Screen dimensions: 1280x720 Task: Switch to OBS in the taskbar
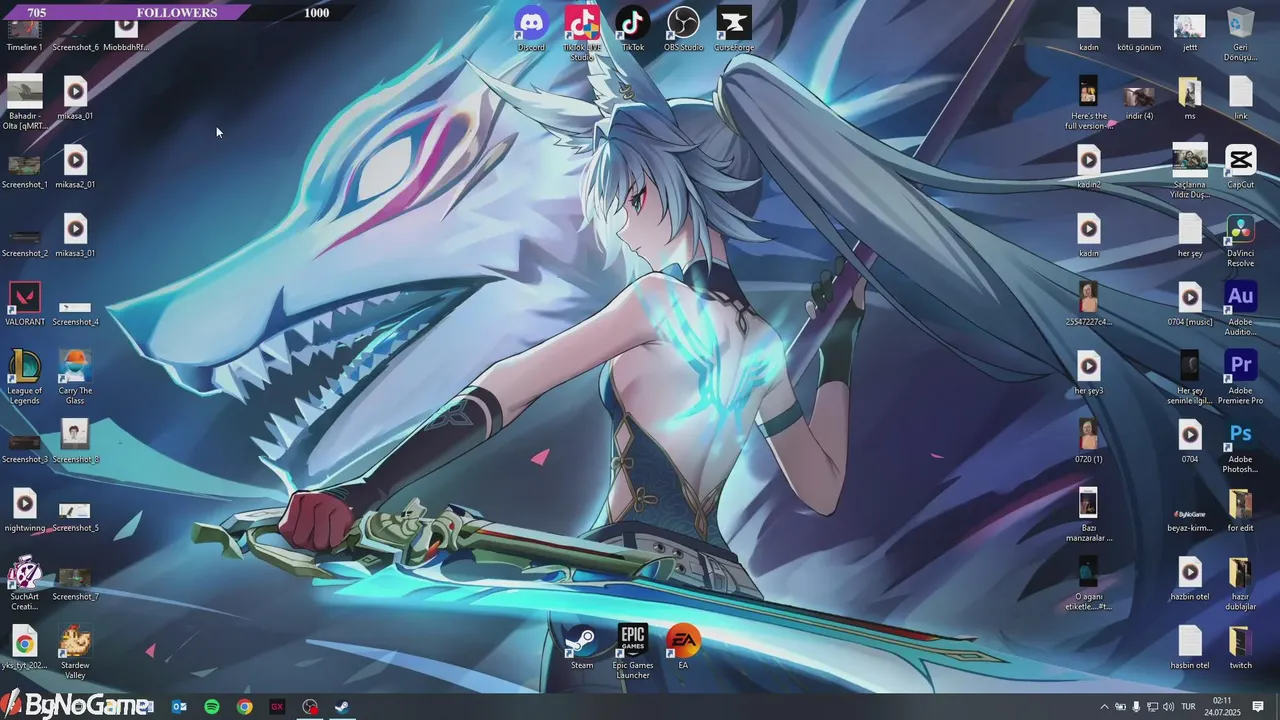pyautogui.click(x=310, y=707)
